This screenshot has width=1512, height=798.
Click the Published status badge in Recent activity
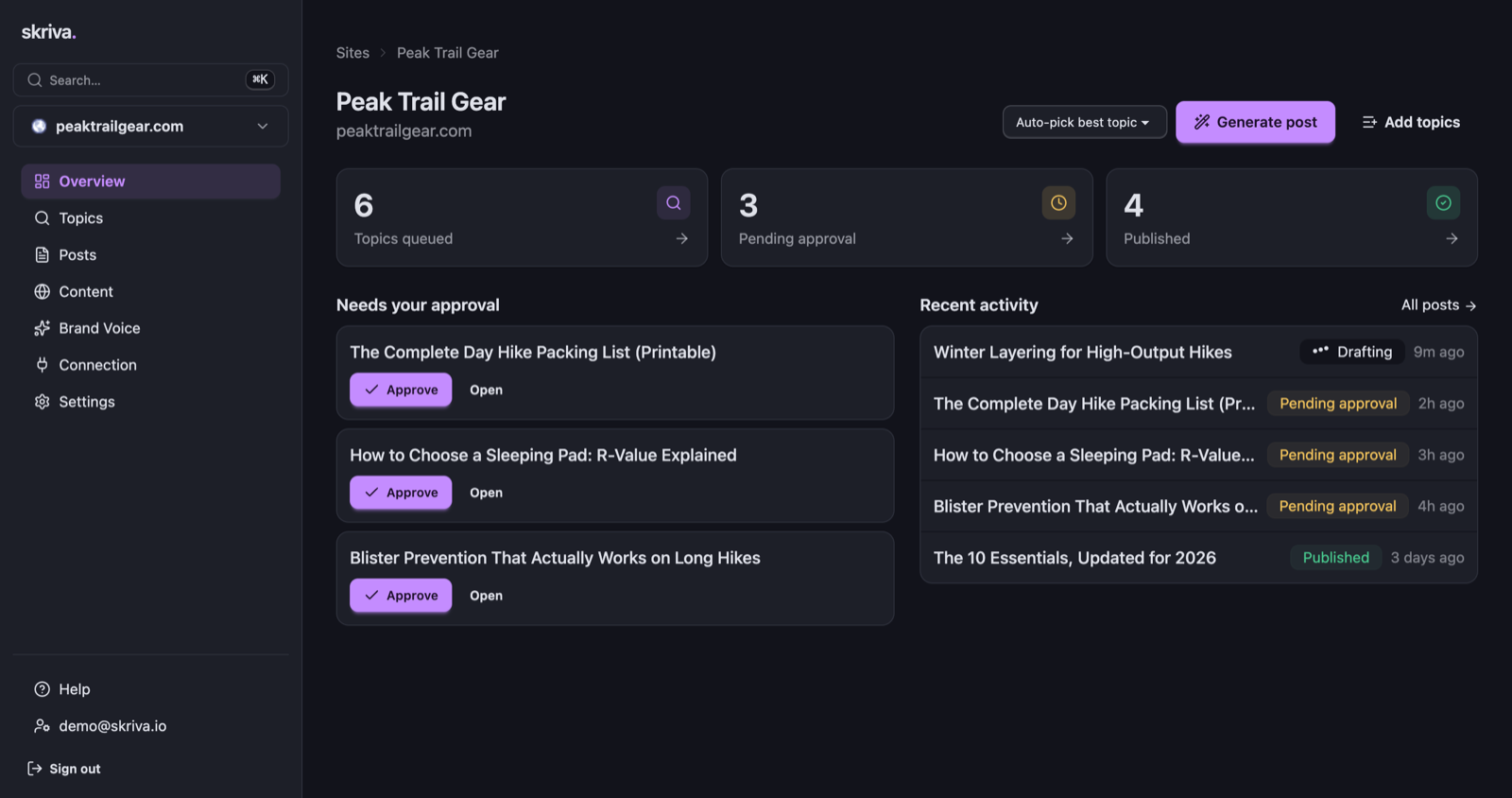(x=1336, y=558)
